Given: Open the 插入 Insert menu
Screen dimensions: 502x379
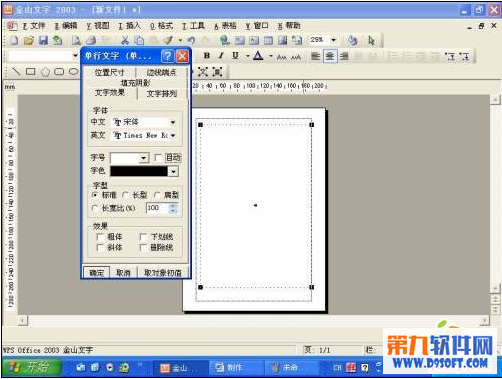Looking at the screenshot, I should click(x=130, y=26).
